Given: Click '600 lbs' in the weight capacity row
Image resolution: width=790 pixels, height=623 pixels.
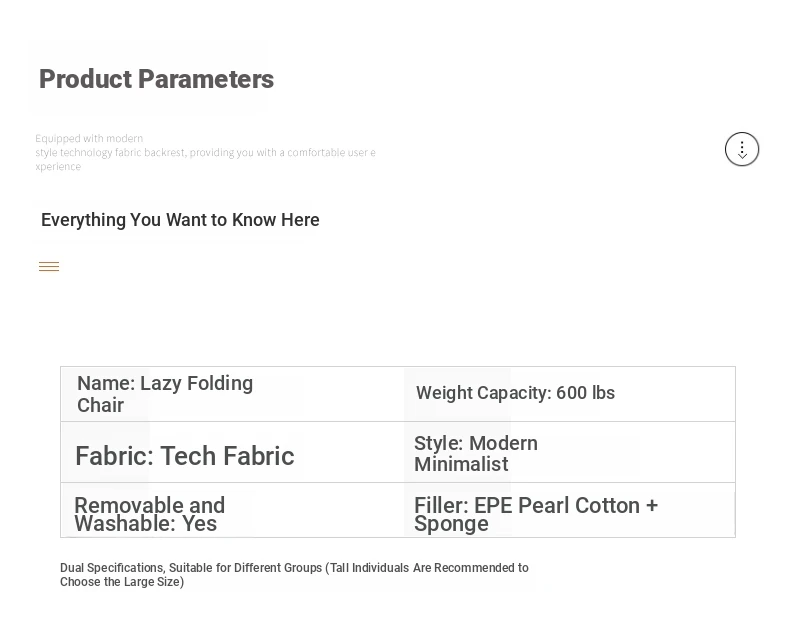Looking at the screenshot, I should click(x=585, y=393).
